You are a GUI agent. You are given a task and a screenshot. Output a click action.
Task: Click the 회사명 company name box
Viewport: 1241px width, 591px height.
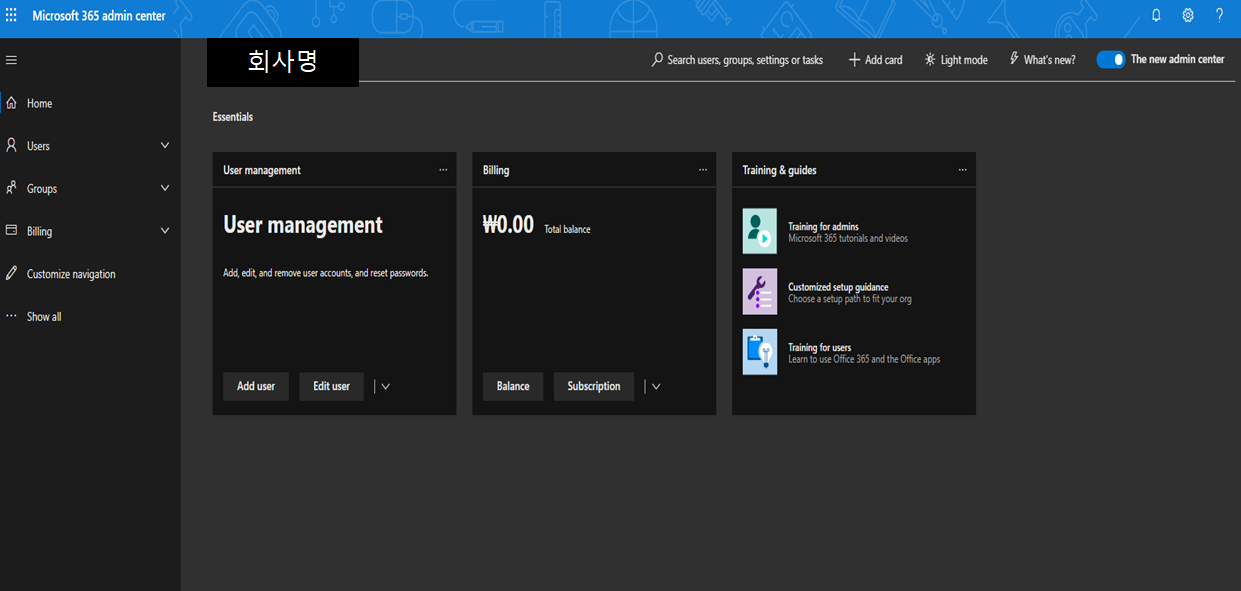click(283, 62)
